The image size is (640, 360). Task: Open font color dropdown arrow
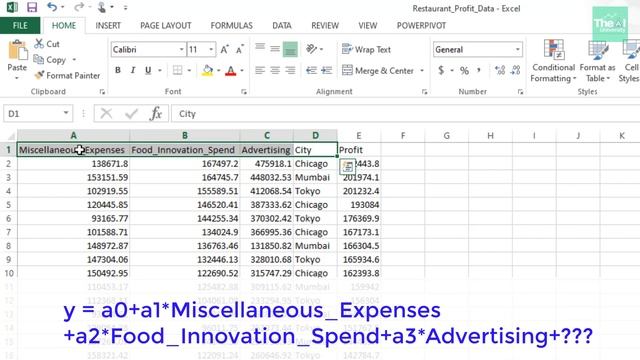click(242, 71)
